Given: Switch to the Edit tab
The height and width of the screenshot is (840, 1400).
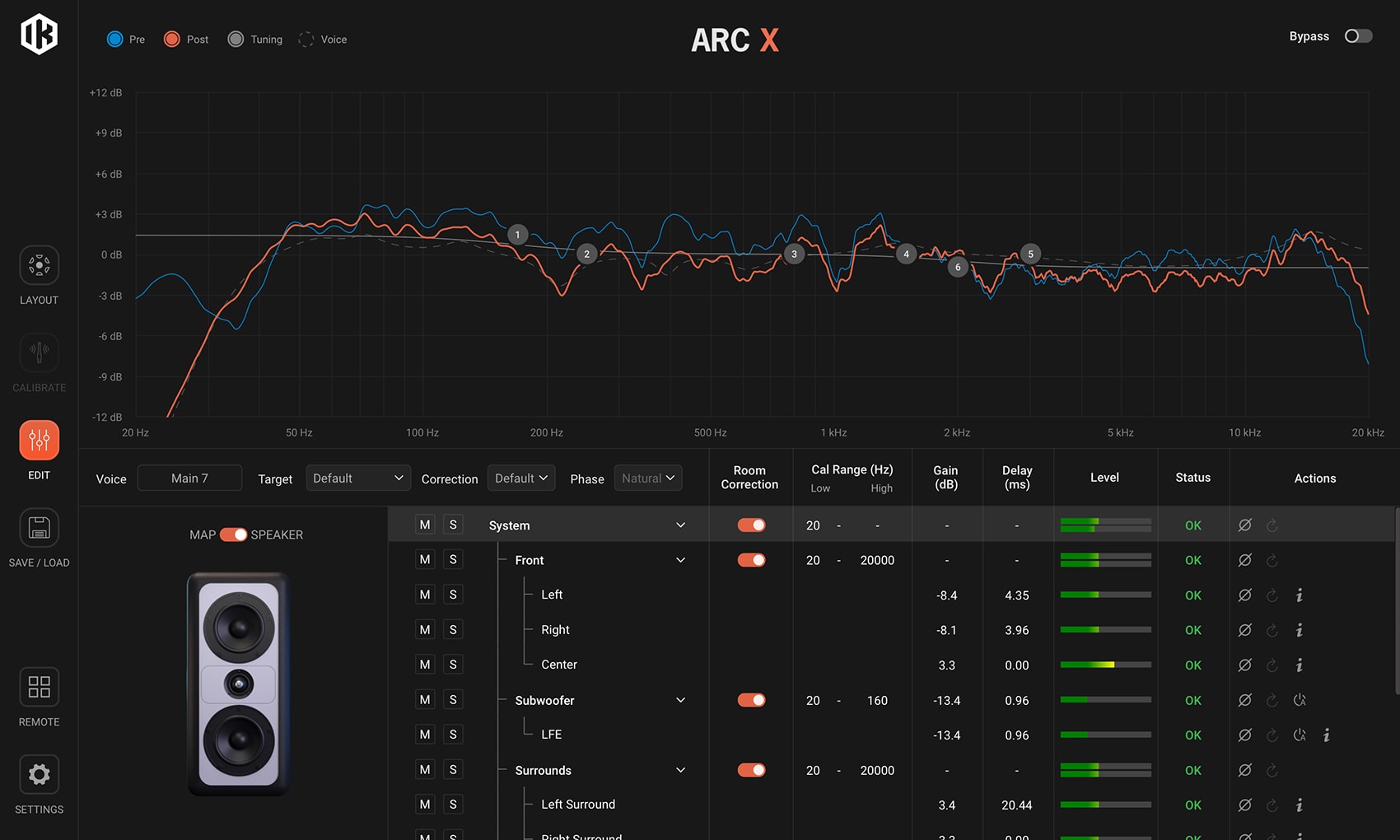Looking at the screenshot, I should pos(39,441).
